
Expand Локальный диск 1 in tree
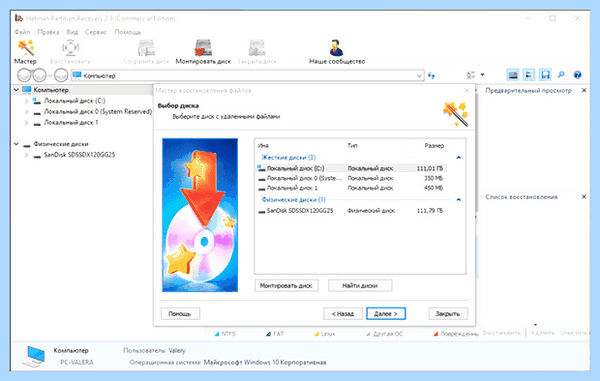(x=26, y=123)
